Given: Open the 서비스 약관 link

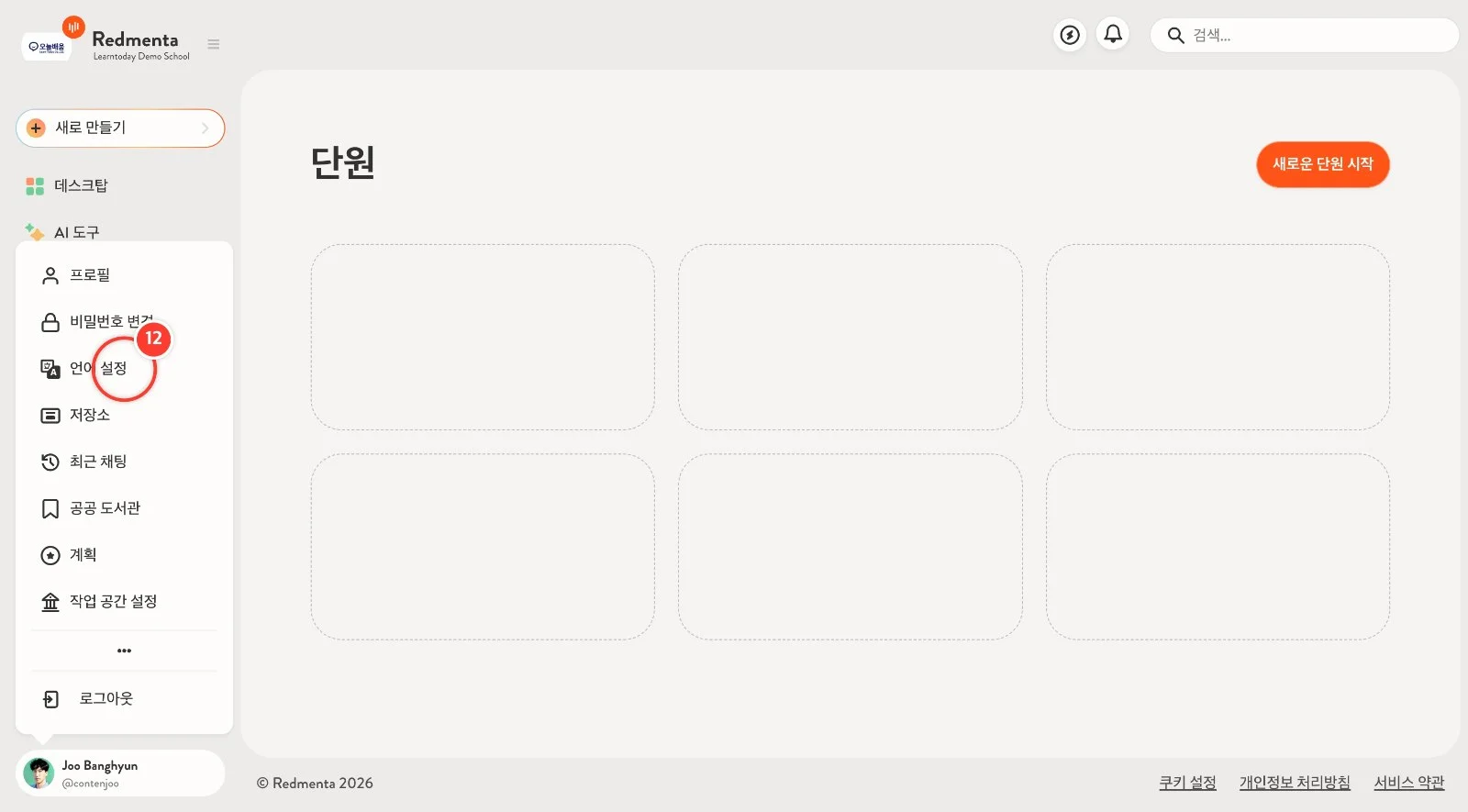Looking at the screenshot, I should click(x=1408, y=783).
